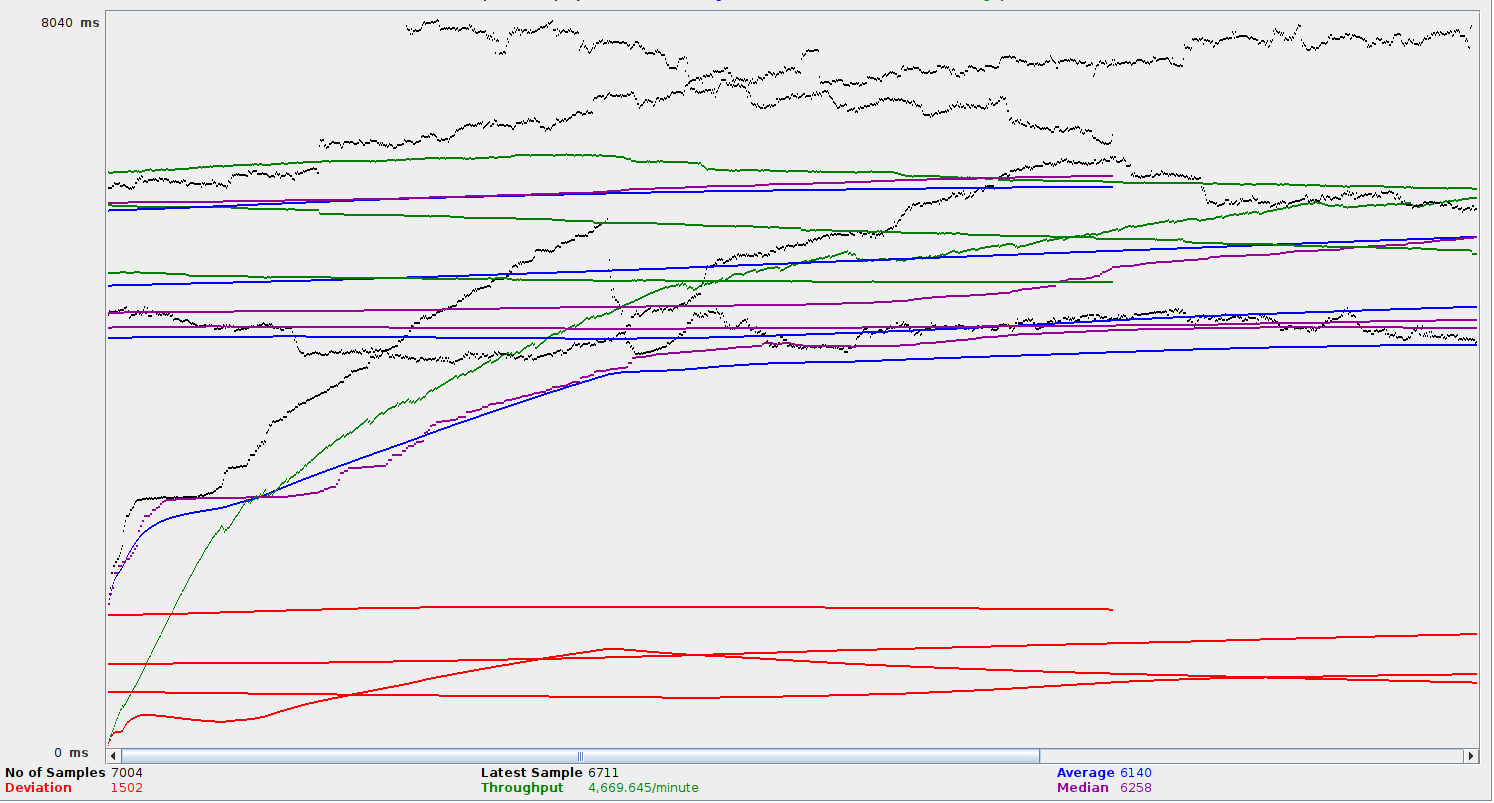Click the green 'Throughput' label
1494x803 pixels.
[x=522, y=788]
